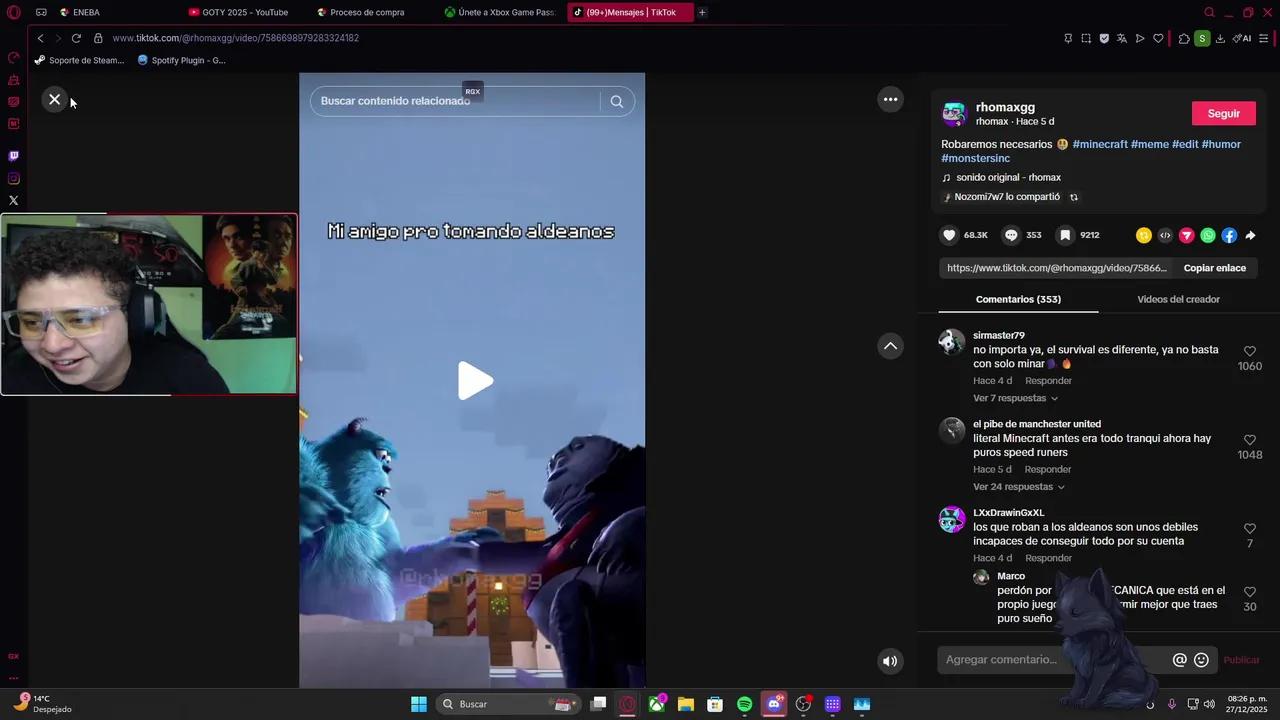Share the video to WhatsApp
Viewport: 1280px width, 720px height.
pos(1208,235)
